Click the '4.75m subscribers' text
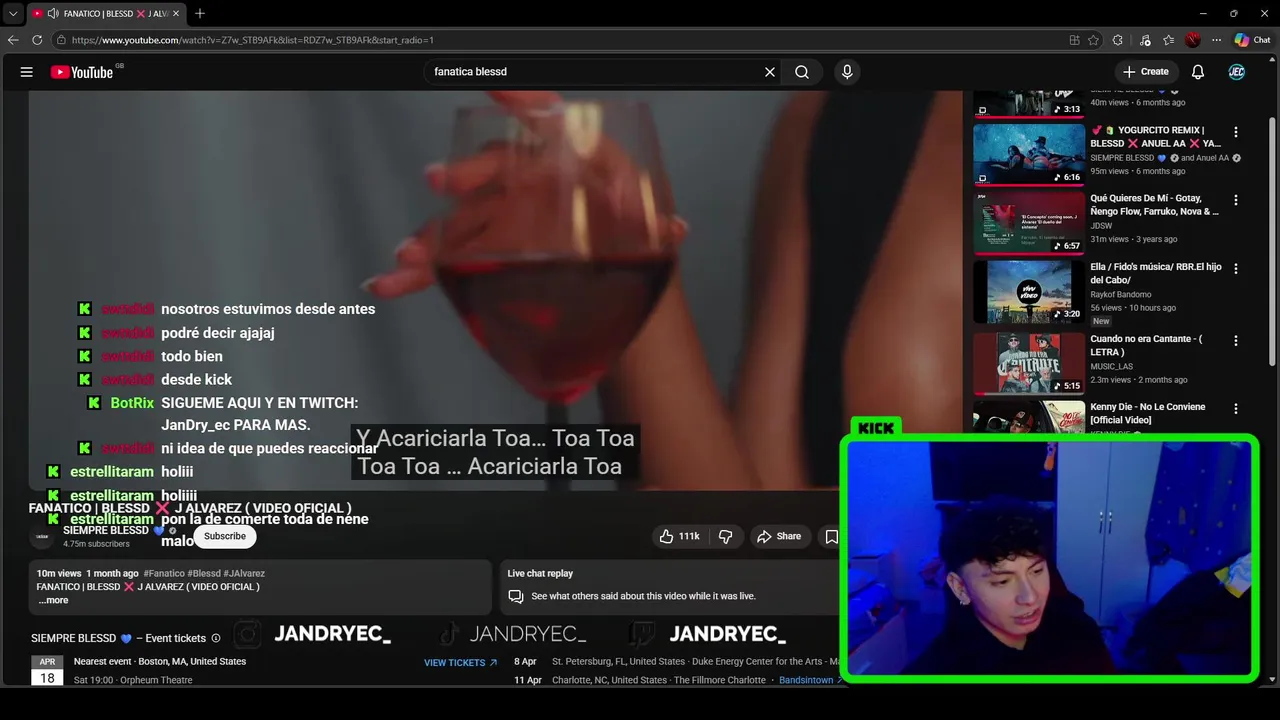Screen dimensions: 1280x720 [x=96, y=544]
